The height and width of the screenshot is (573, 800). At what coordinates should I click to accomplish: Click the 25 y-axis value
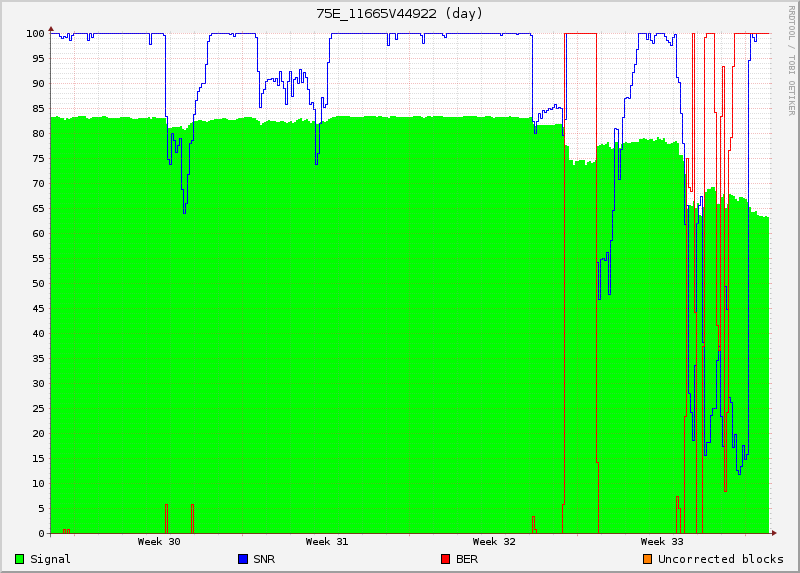click(38, 409)
